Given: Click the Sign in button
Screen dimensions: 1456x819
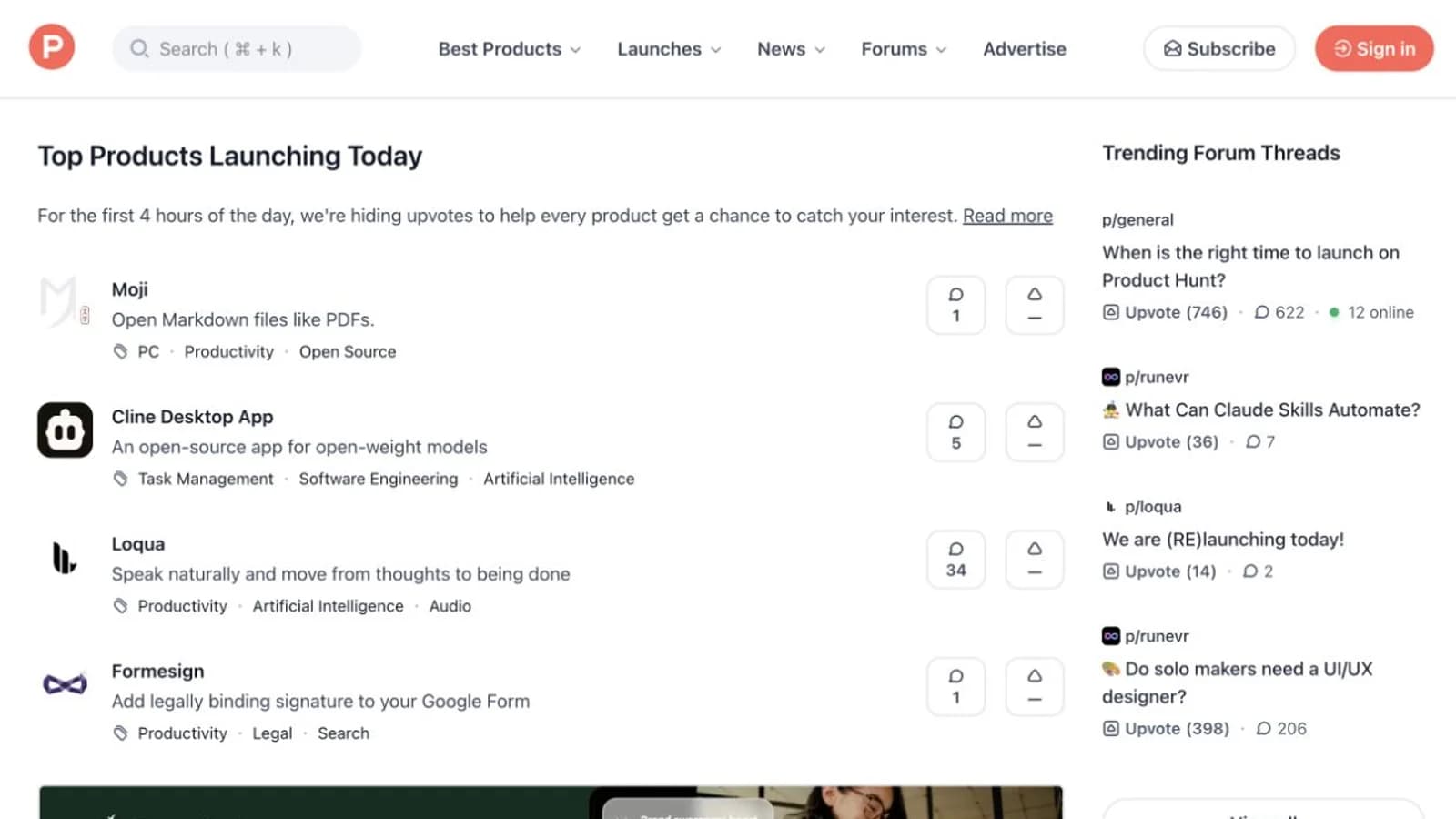Looking at the screenshot, I should (1374, 48).
